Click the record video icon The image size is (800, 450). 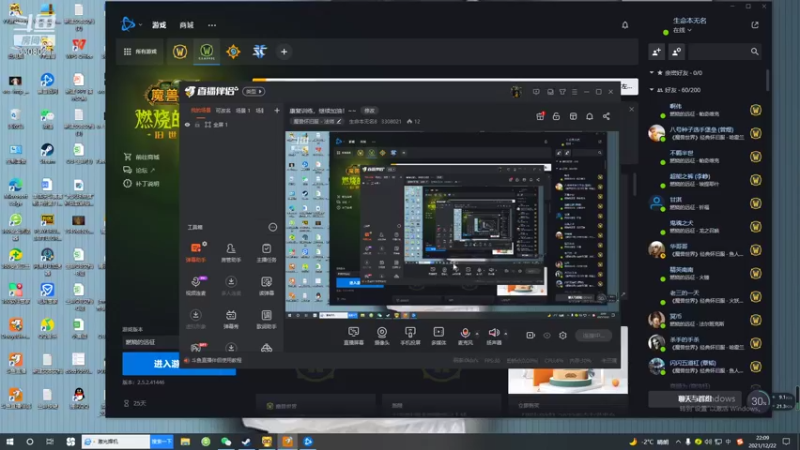pos(530,335)
